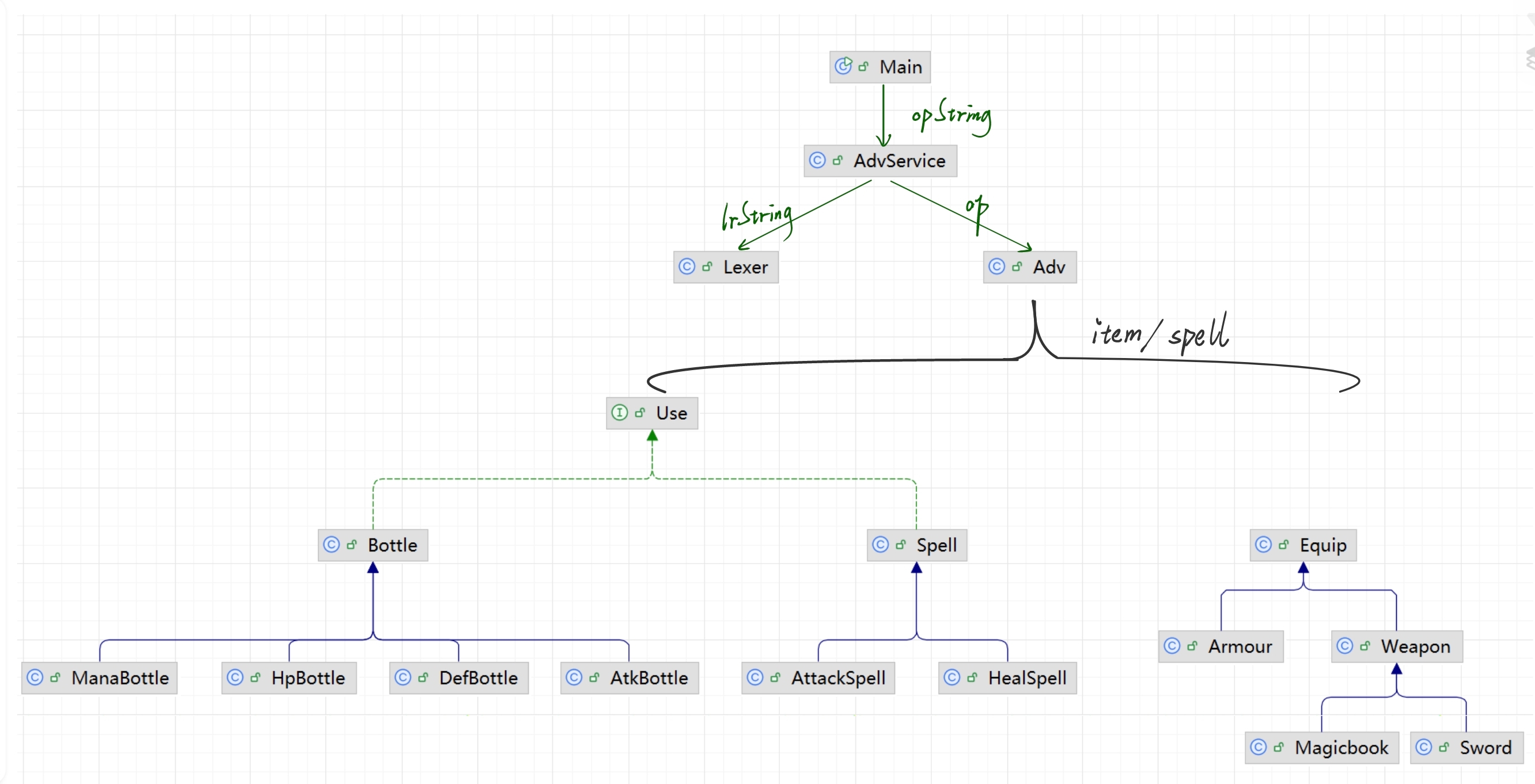Click the class icon on Sword
The image size is (1535, 784).
(1424, 747)
